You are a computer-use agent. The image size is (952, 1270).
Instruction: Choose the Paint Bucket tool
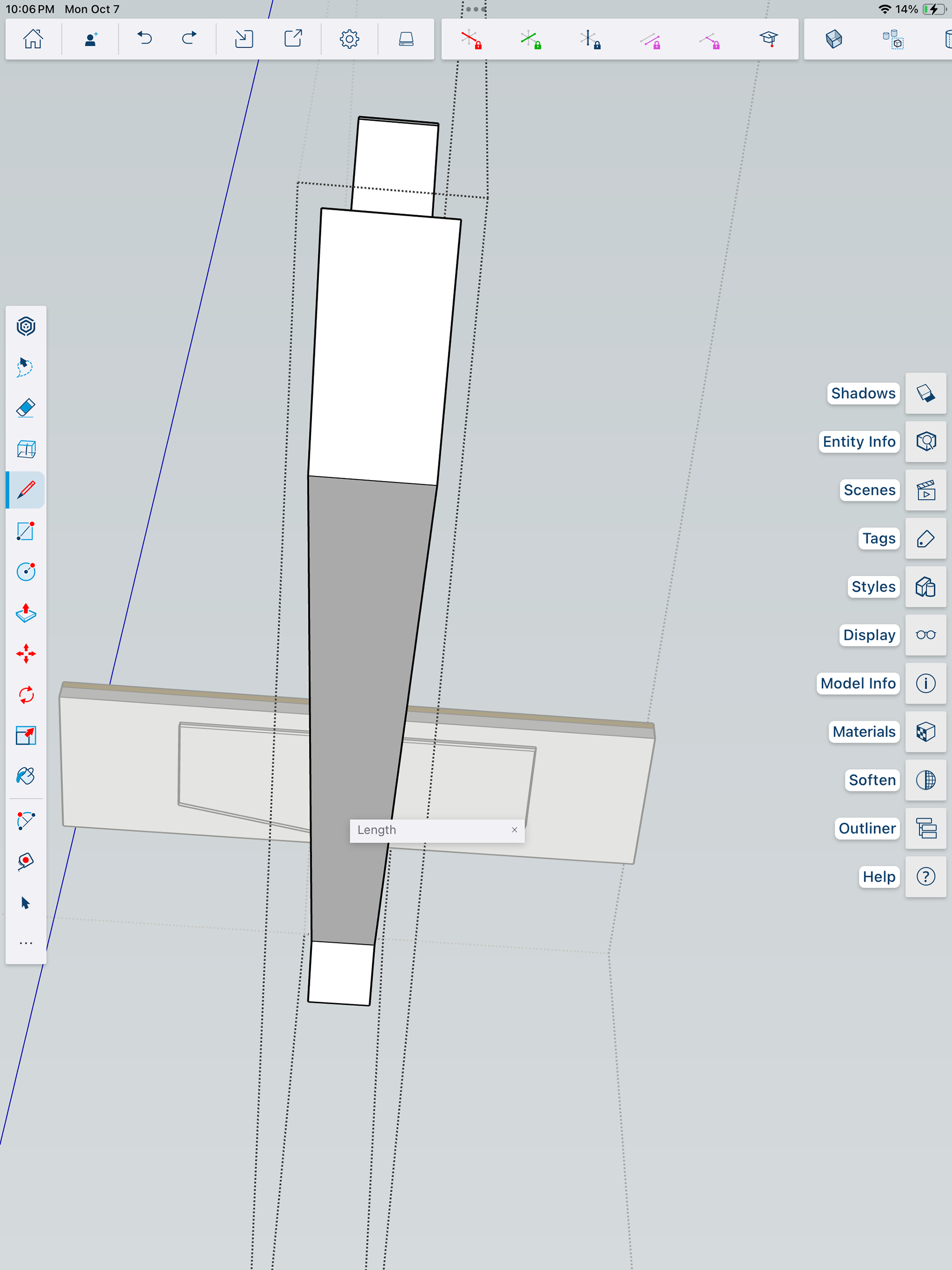click(26, 776)
